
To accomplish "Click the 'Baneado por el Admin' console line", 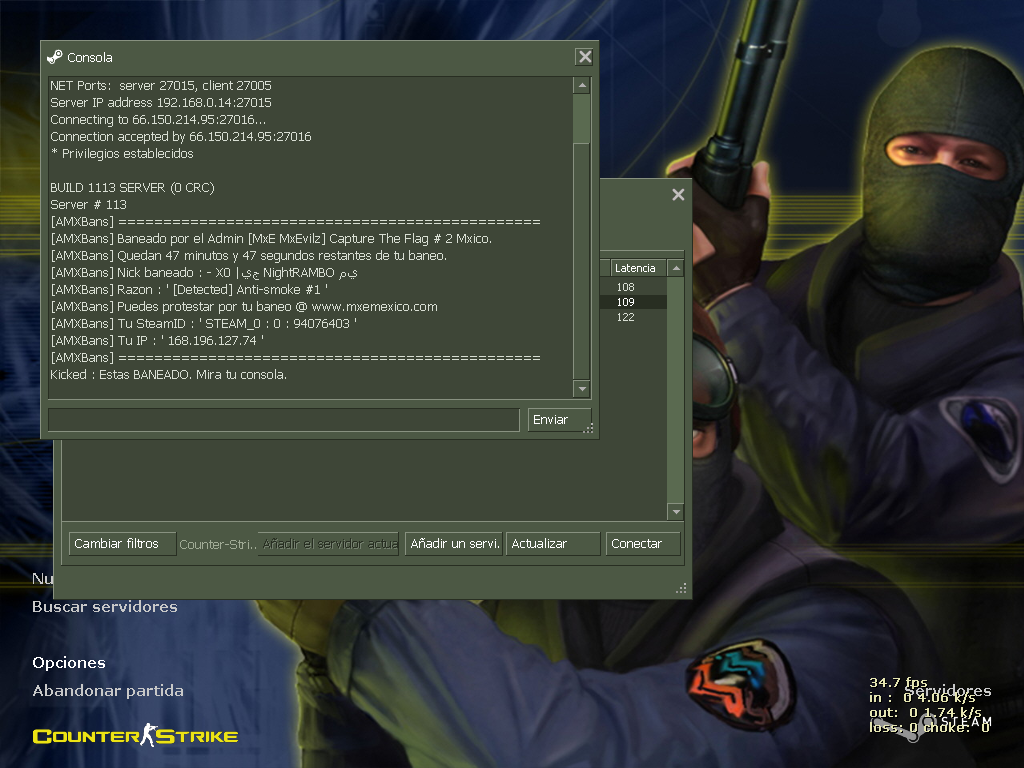I will (x=271, y=239).
